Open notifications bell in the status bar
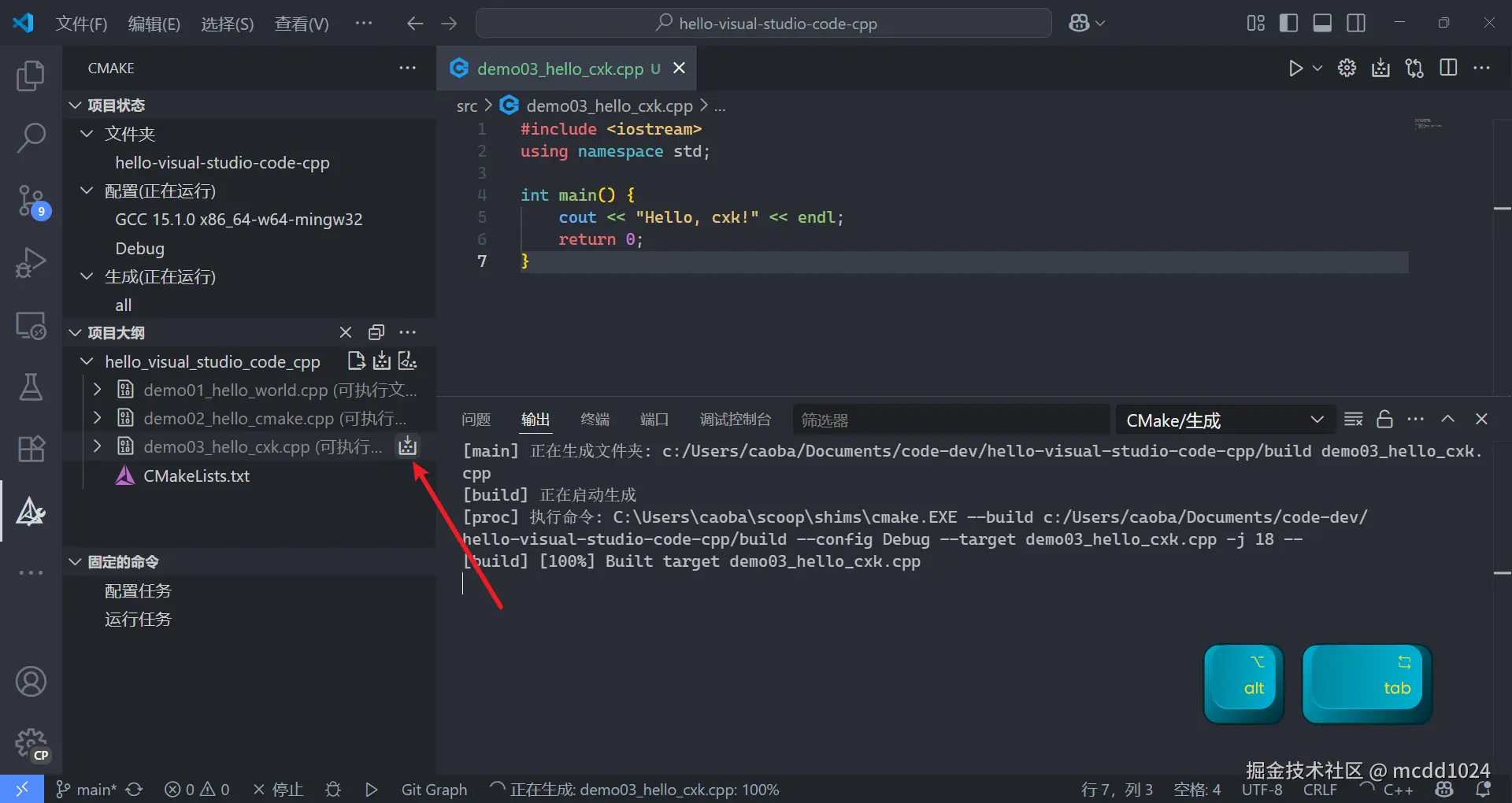Image resolution: width=1512 pixels, height=803 pixels. pyautogui.click(x=1483, y=790)
